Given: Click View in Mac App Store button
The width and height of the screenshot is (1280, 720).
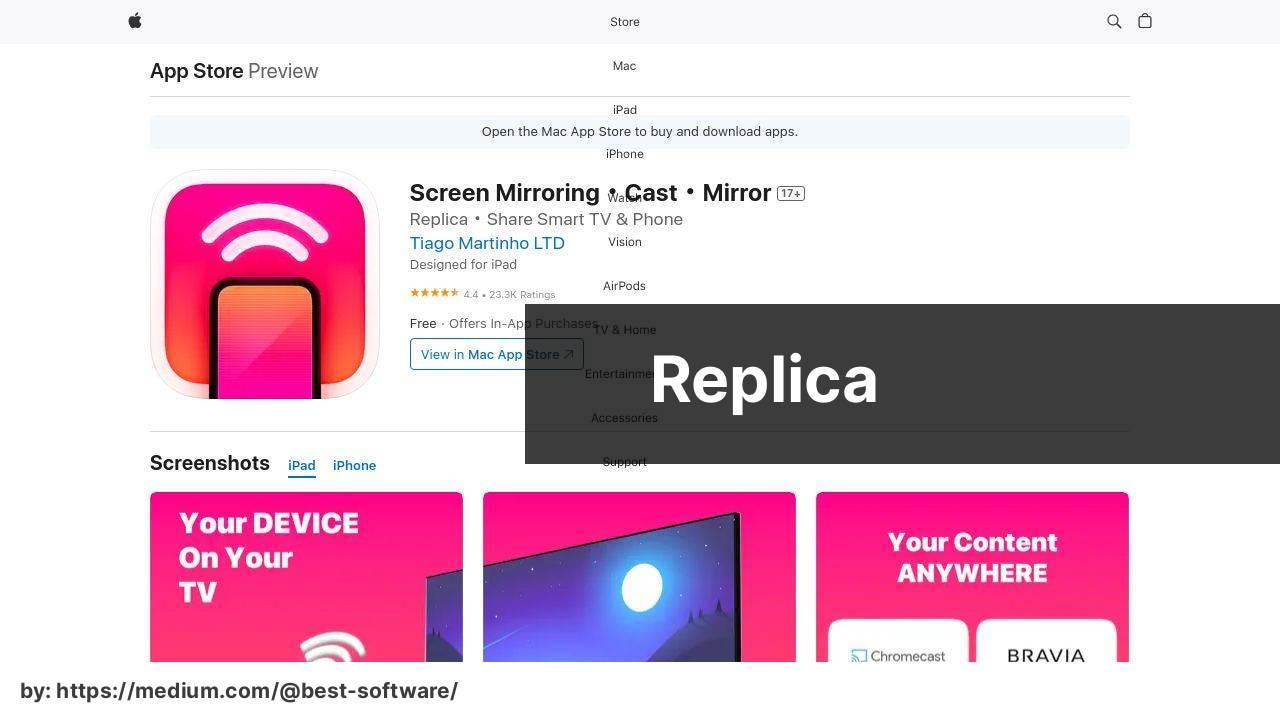Looking at the screenshot, I should click(x=497, y=354).
